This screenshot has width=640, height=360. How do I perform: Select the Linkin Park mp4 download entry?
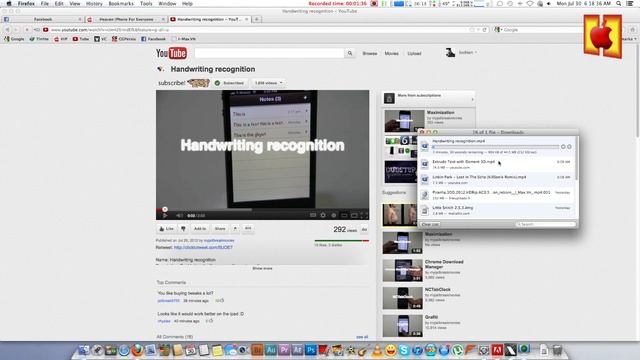497,180
